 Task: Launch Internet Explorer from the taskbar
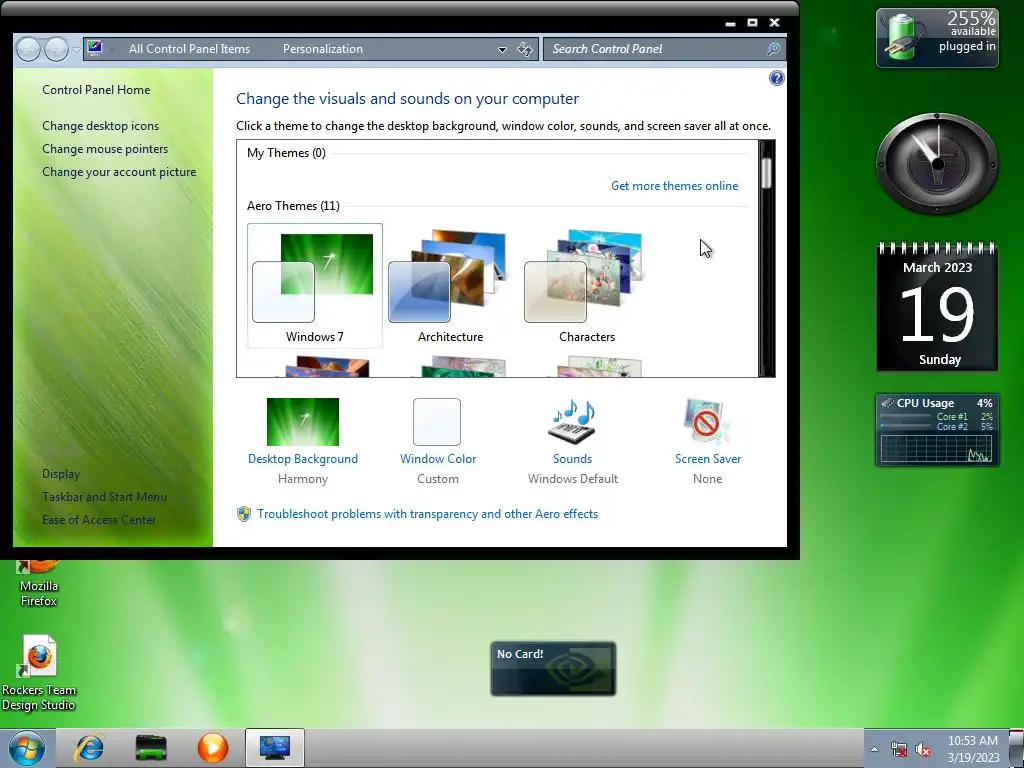tap(89, 748)
